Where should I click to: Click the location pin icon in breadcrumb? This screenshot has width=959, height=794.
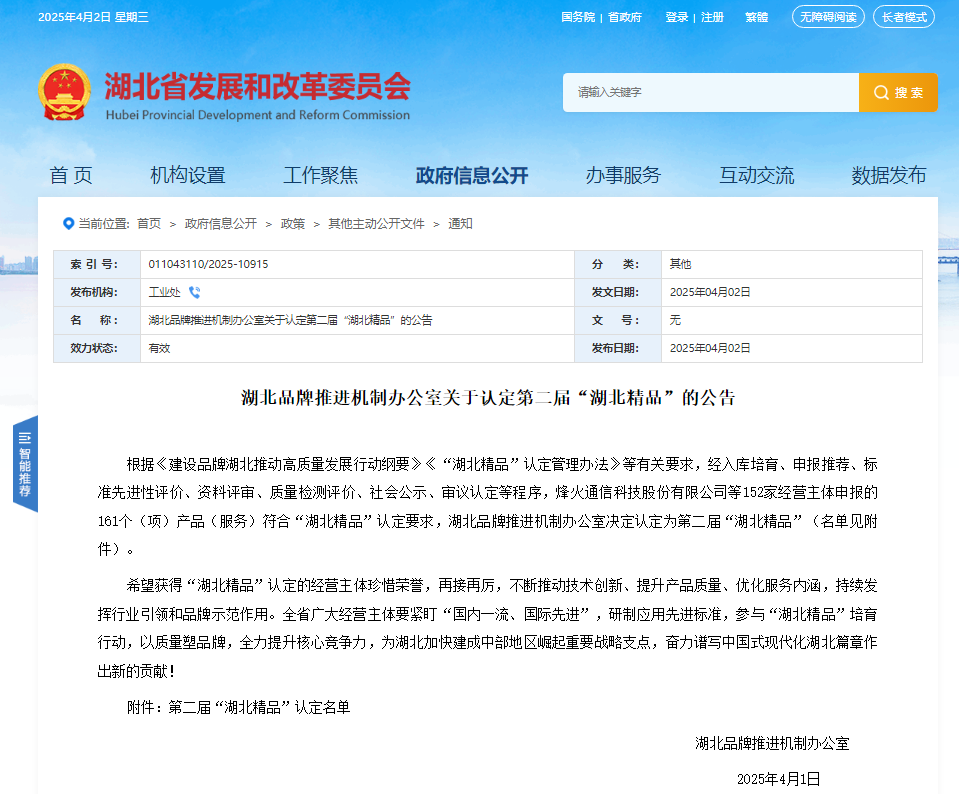68,223
